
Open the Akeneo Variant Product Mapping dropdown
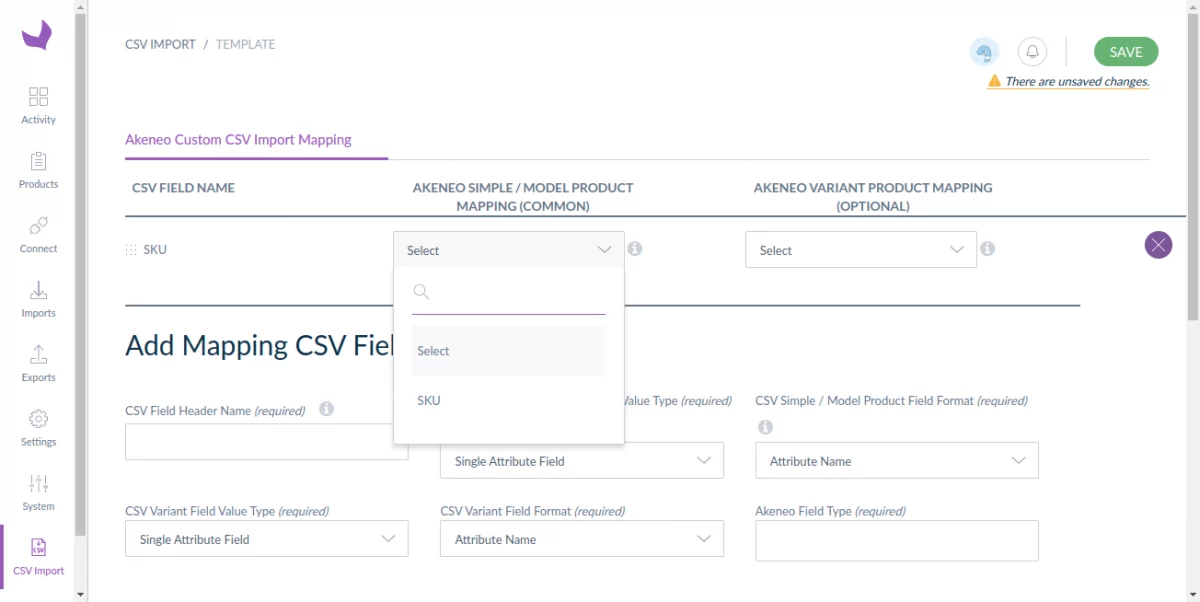pyautogui.click(x=860, y=249)
